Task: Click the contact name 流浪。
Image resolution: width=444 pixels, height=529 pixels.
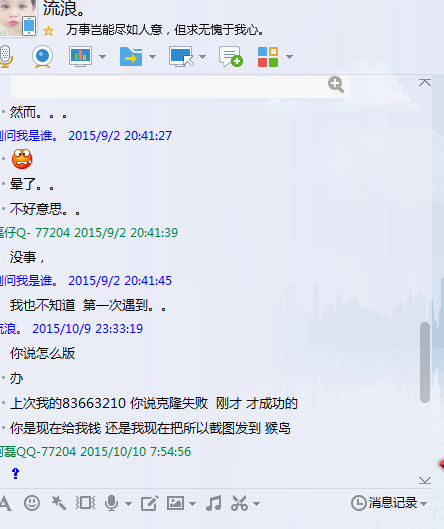Action: point(64,8)
